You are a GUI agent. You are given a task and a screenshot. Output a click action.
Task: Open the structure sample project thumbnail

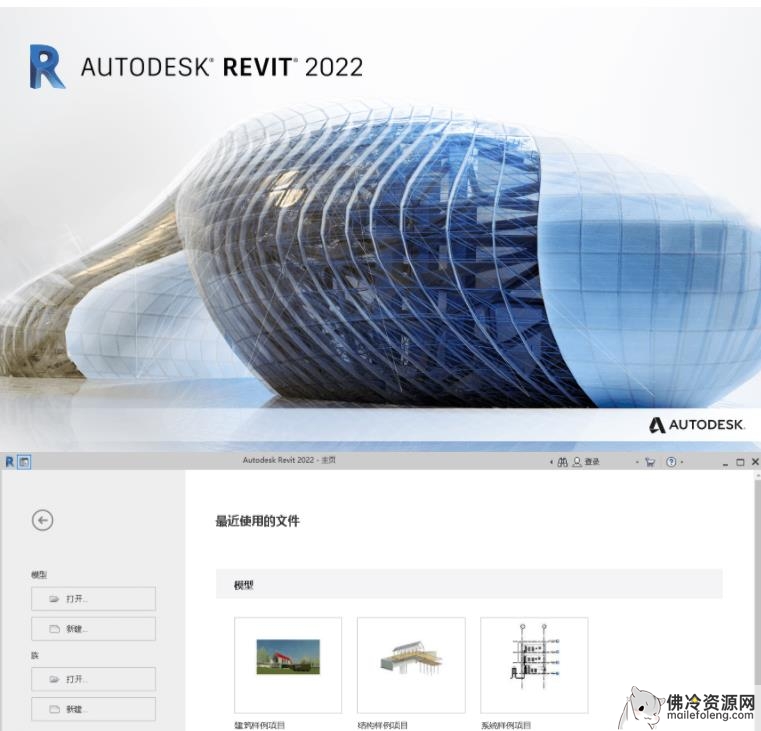coord(411,664)
